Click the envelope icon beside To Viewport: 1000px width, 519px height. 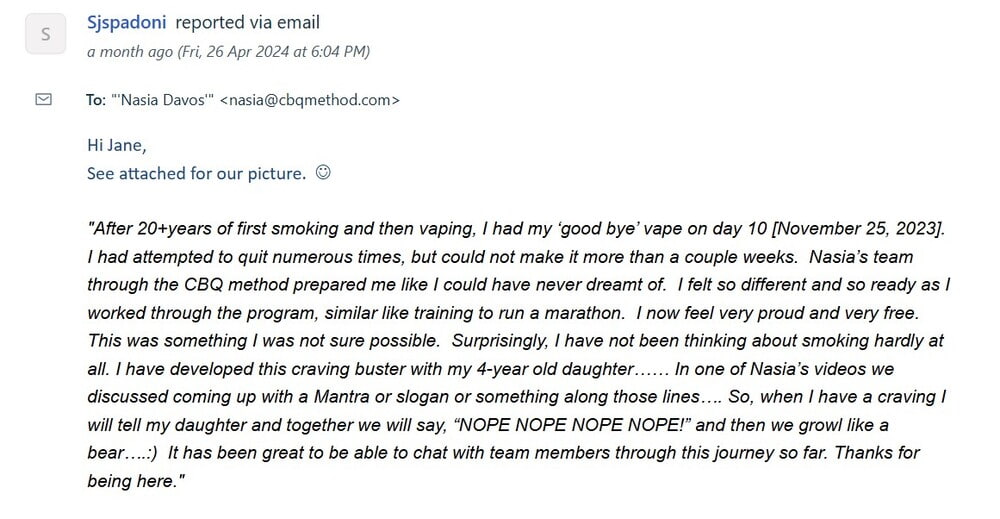pyautogui.click(x=44, y=99)
